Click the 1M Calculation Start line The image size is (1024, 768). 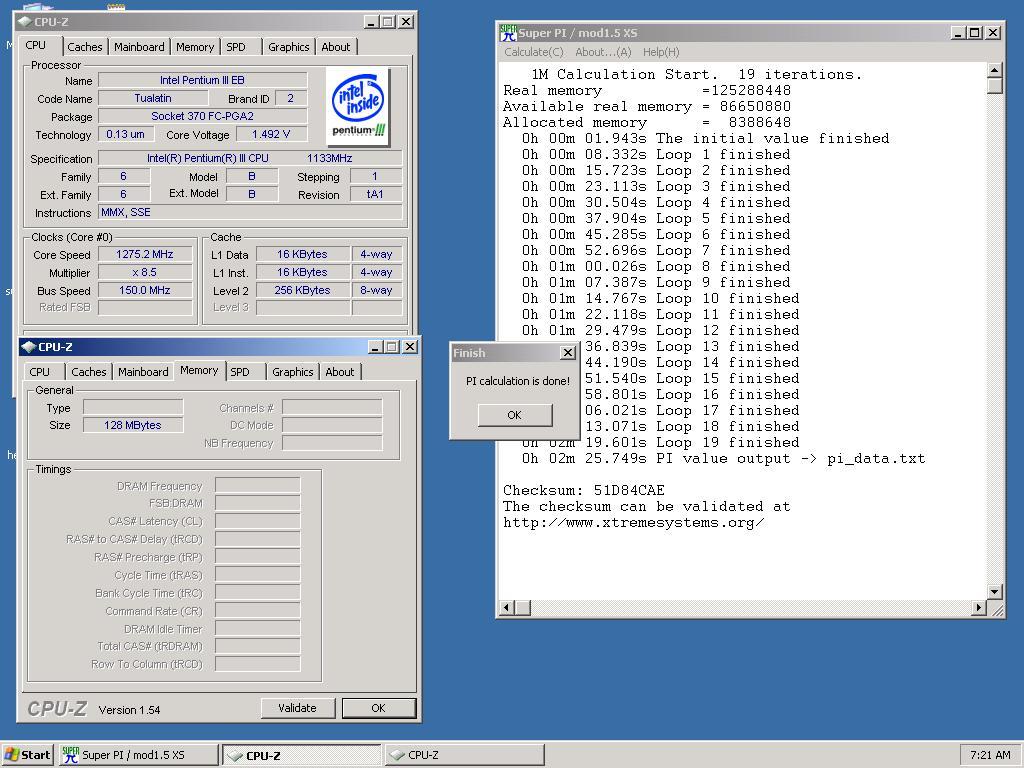point(696,74)
